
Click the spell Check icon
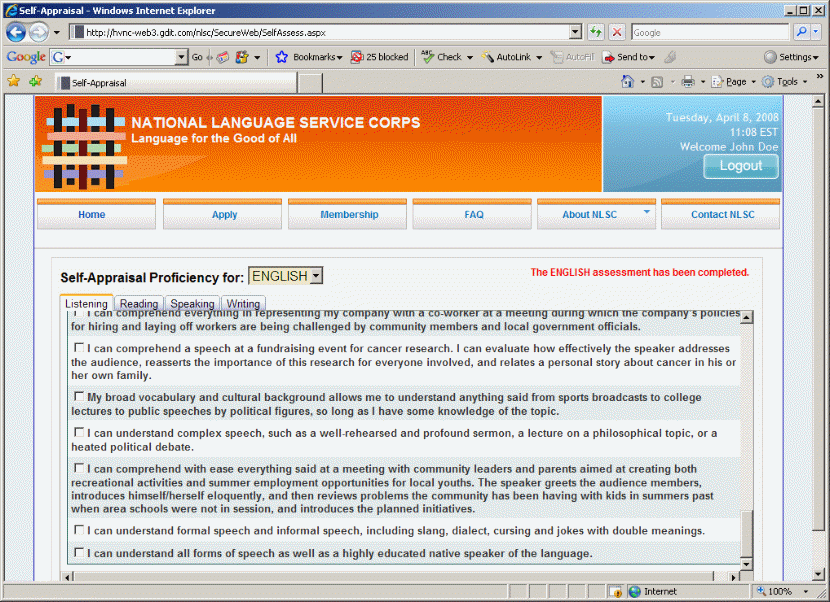427,57
